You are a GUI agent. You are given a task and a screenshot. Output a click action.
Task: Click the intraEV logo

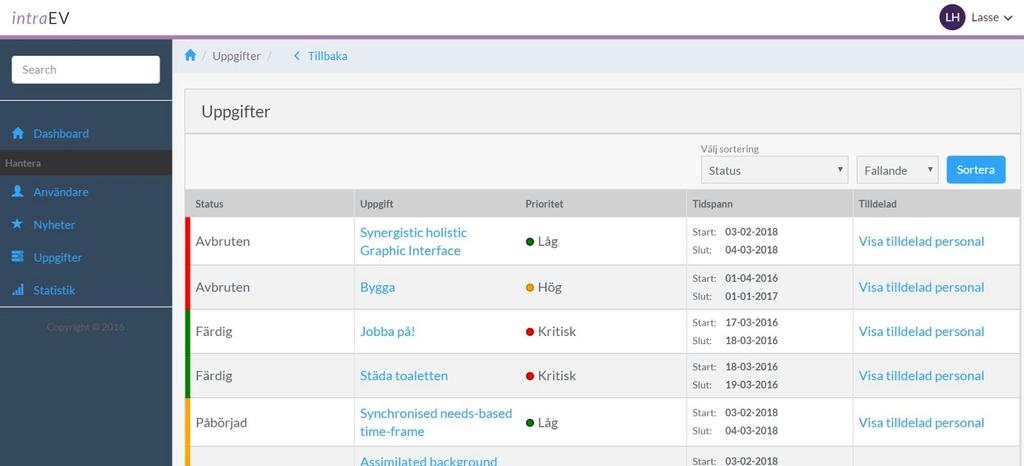click(x=40, y=18)
